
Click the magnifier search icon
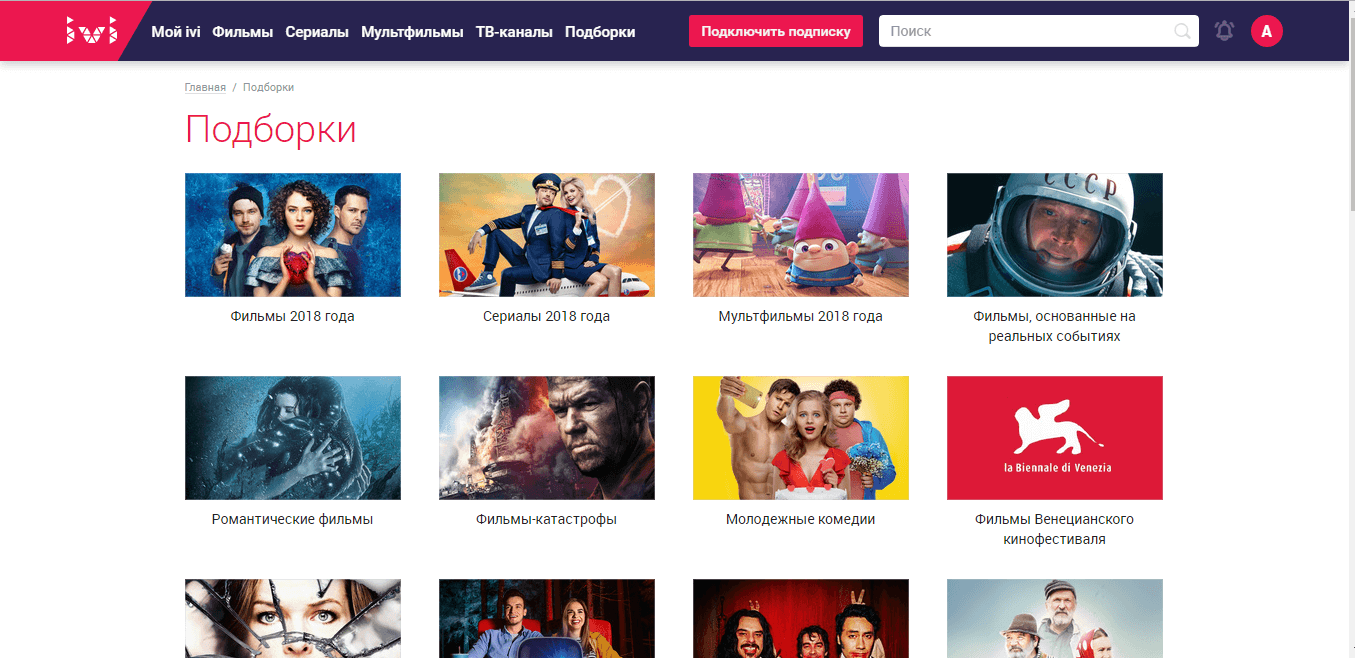pos(1183,31)
